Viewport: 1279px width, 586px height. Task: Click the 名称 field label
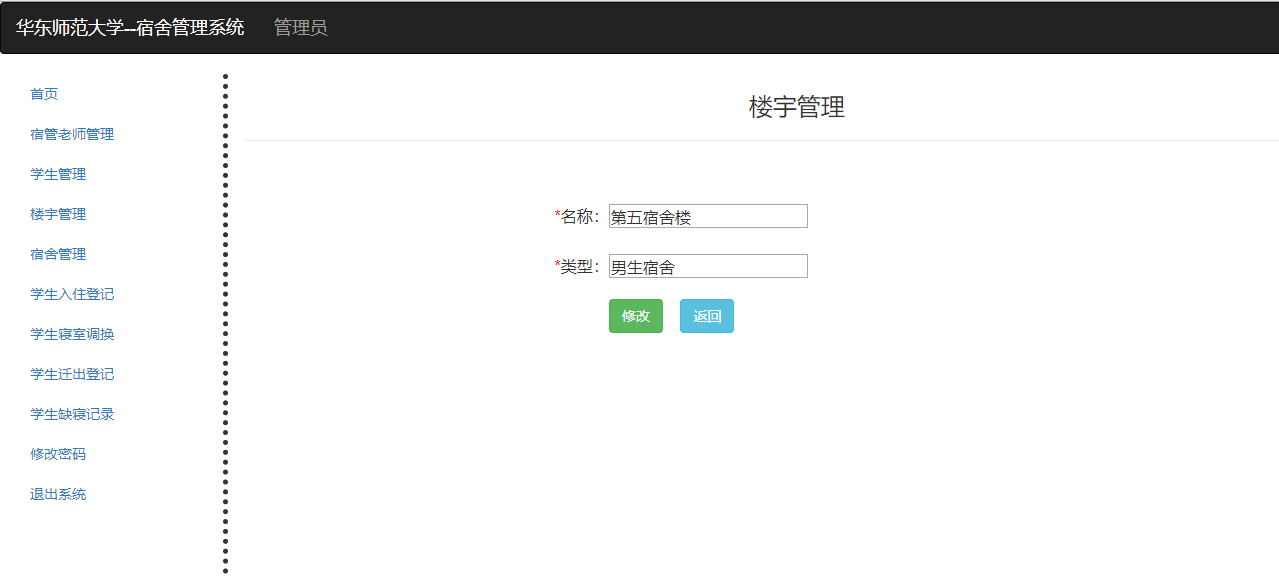pyautogui.click(x=577, y=216)
